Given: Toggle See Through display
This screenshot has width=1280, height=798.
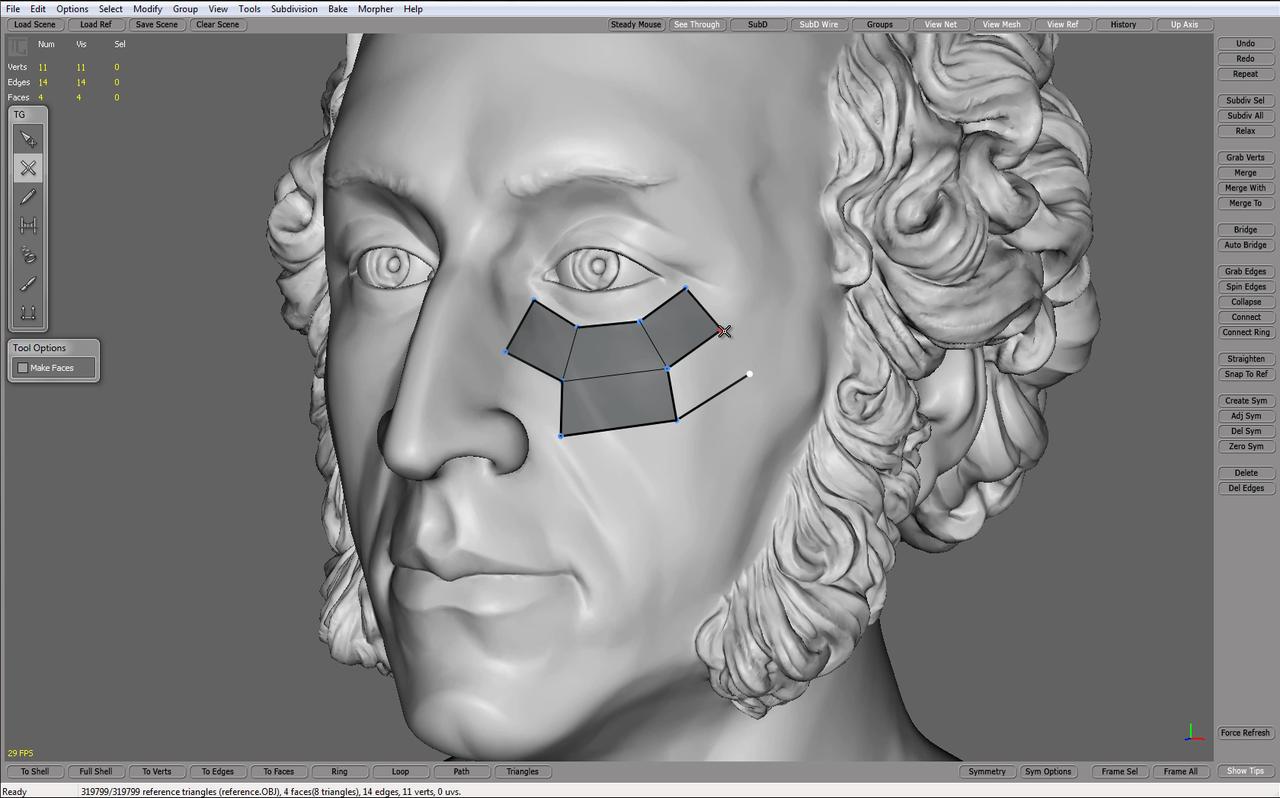Looking at the screenshot, I should pos(697,24).
